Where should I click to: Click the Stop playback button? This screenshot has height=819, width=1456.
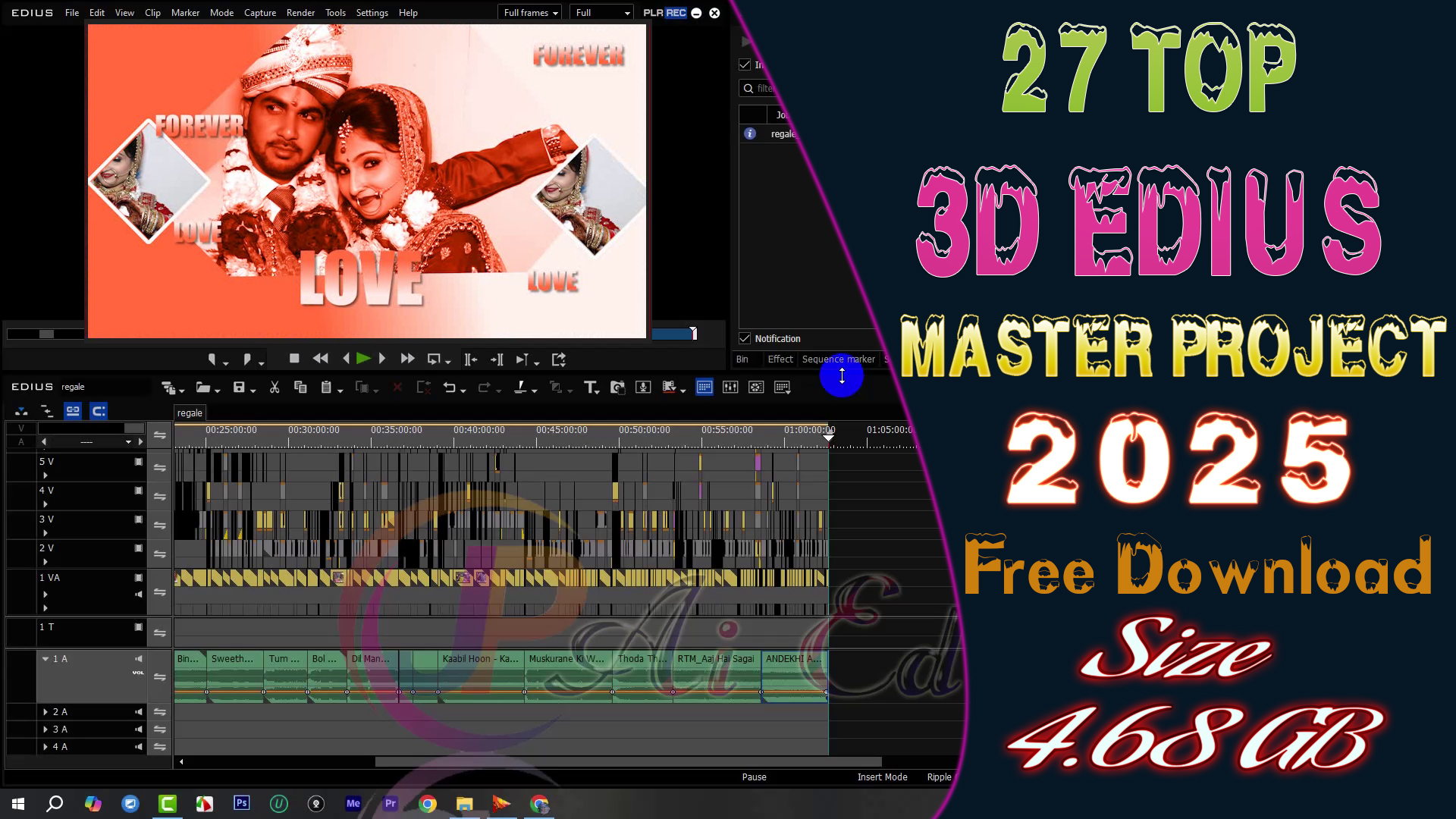point(294,359)
